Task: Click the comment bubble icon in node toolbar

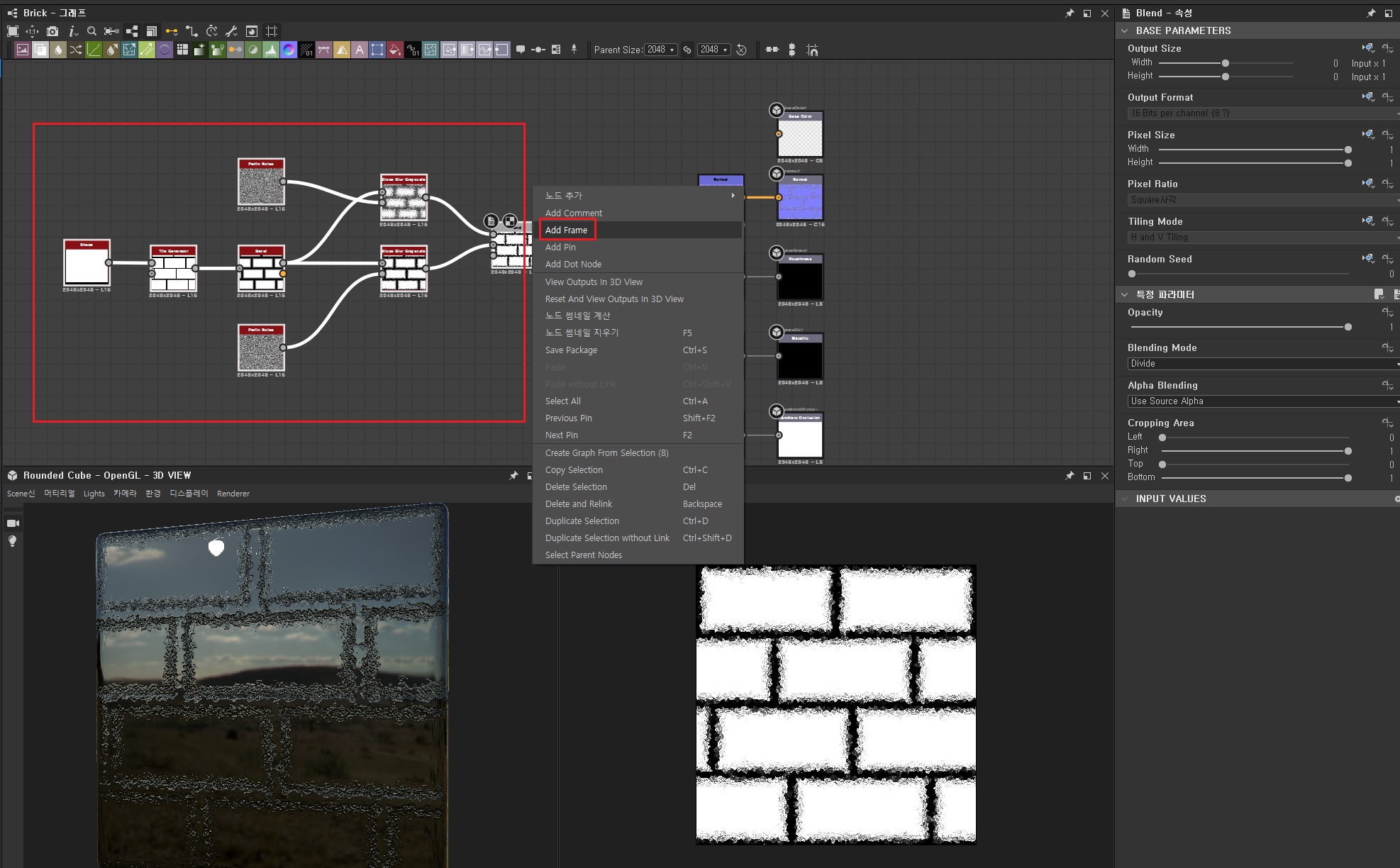Action: (x=521, y=50)
